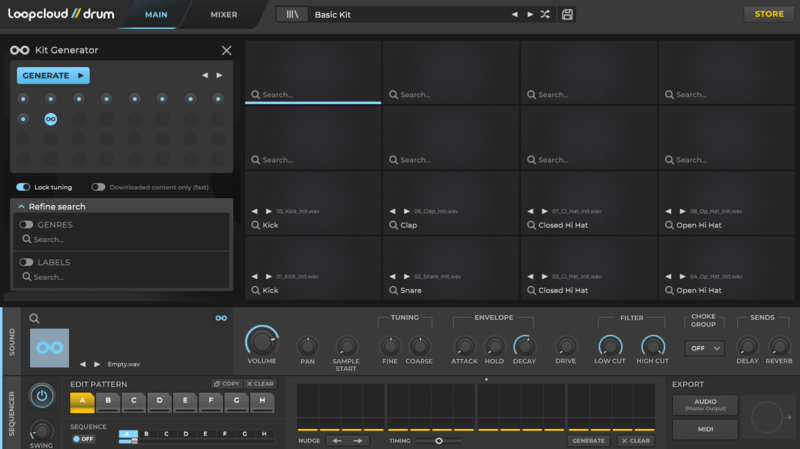Collapse the Refine search section

20,206
